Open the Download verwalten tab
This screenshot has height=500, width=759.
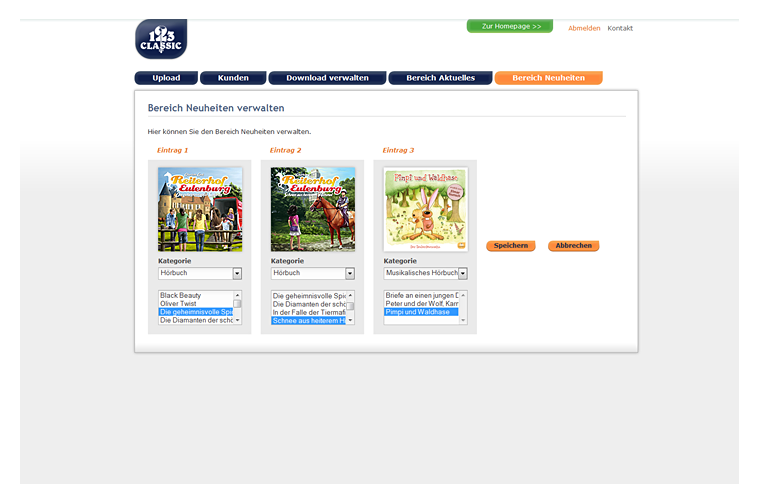click(327, 78)
